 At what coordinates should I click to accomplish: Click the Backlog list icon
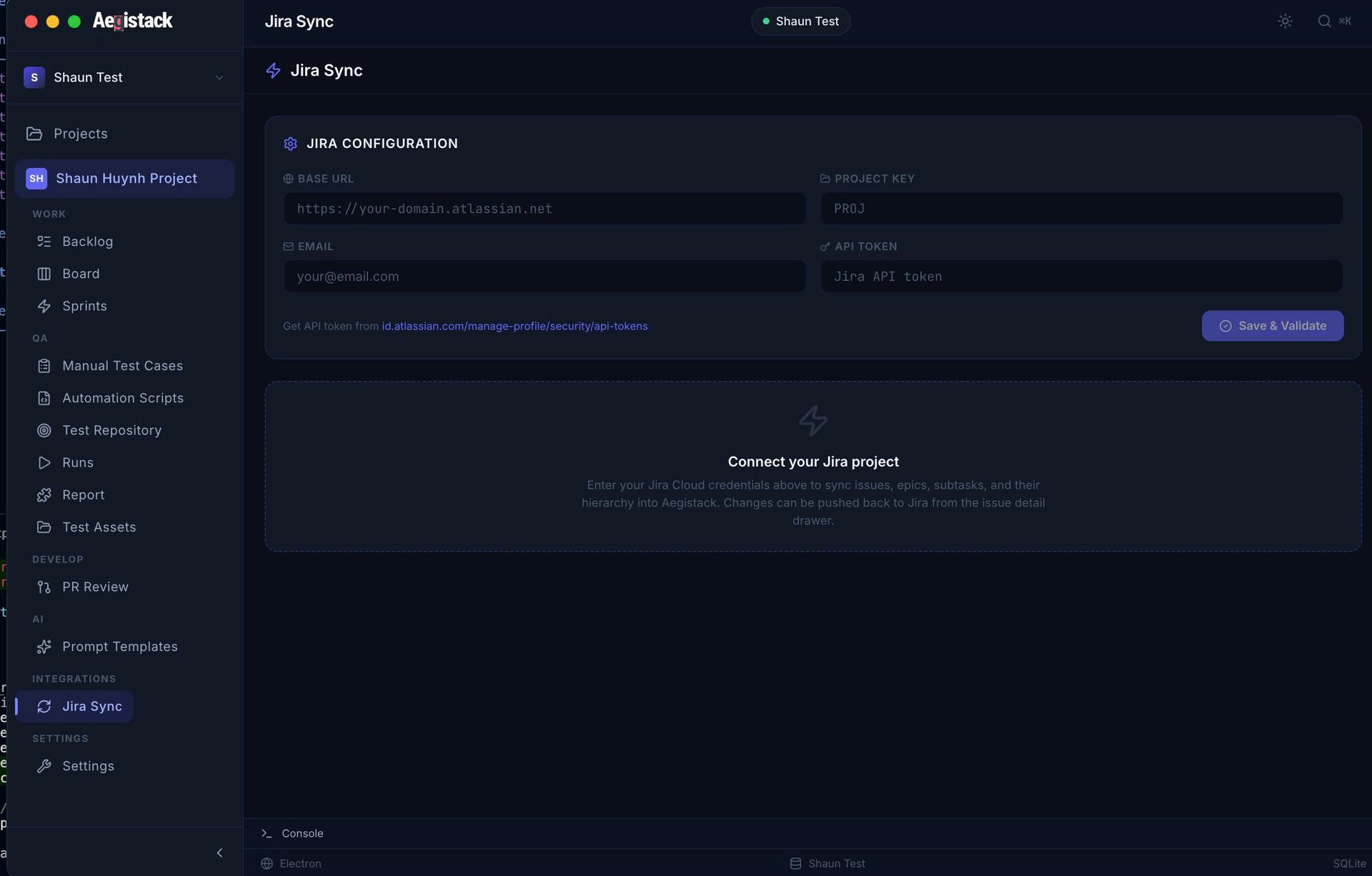point(44,242)
